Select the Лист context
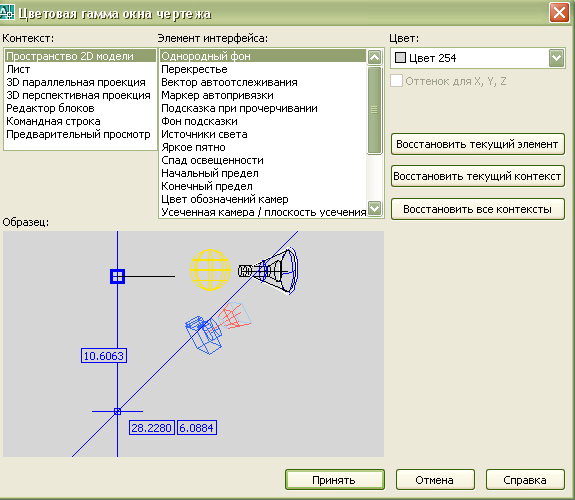Image resolution: width=575 pixels, height=500 pixels. pyautogui.click(x=80, y=69)
